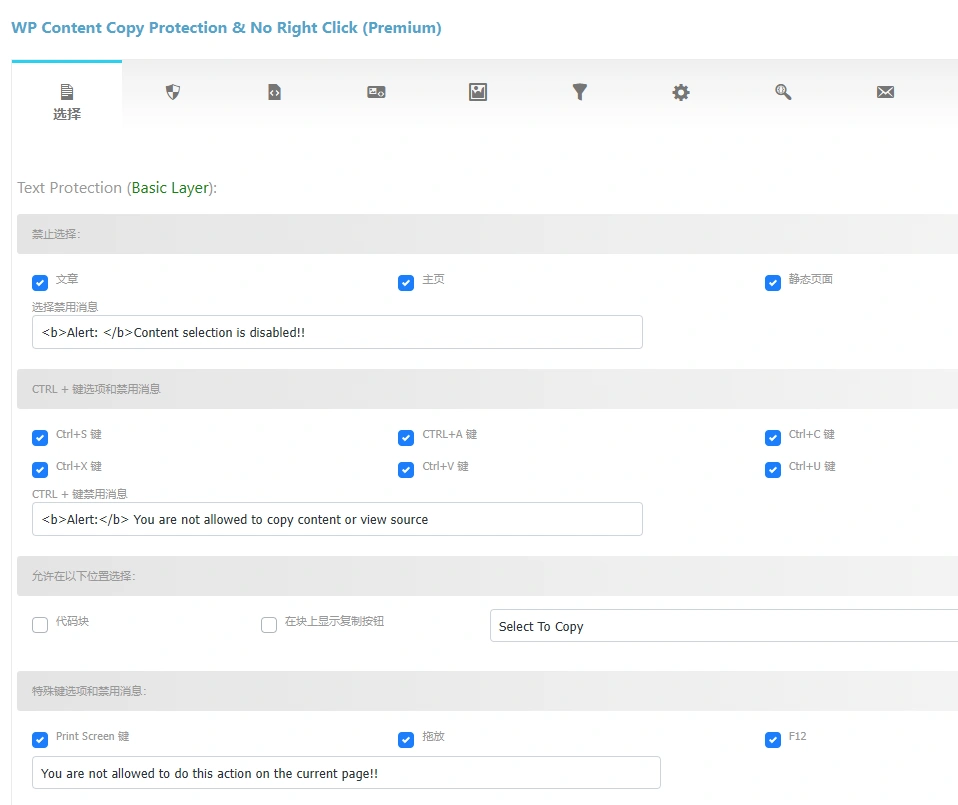Image resolution: width=958 pixels, height=805 pixels.
Task: Open the shield protection tab
Action: (172, 91)
